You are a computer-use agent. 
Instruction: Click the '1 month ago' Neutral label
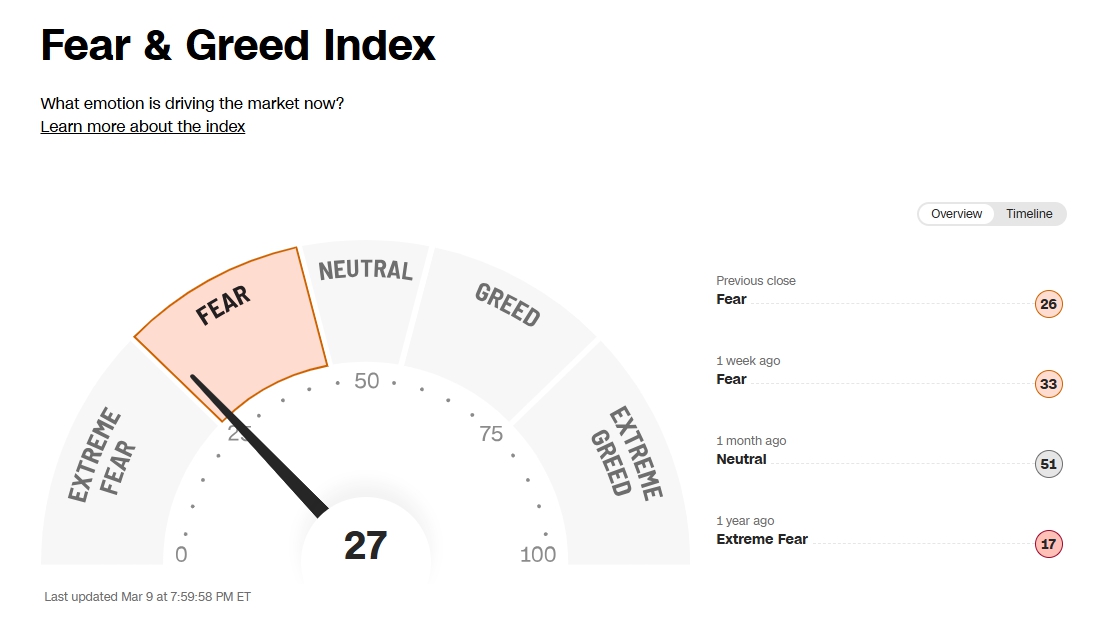pyautogui.click(x=741, y=459)
